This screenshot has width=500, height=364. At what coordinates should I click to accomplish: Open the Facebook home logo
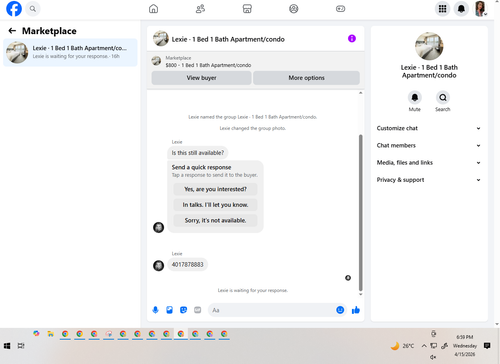coord(14,9)
